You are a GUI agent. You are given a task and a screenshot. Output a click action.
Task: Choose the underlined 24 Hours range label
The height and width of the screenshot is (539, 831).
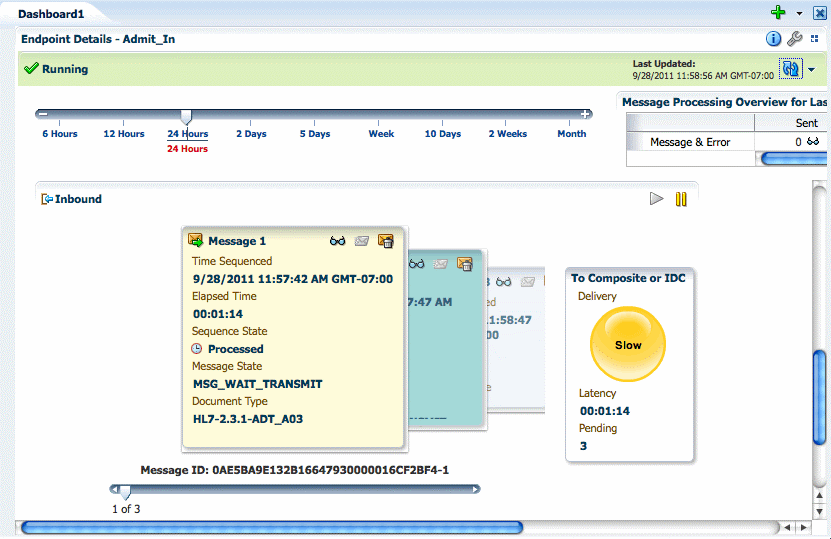pos(188,134)
